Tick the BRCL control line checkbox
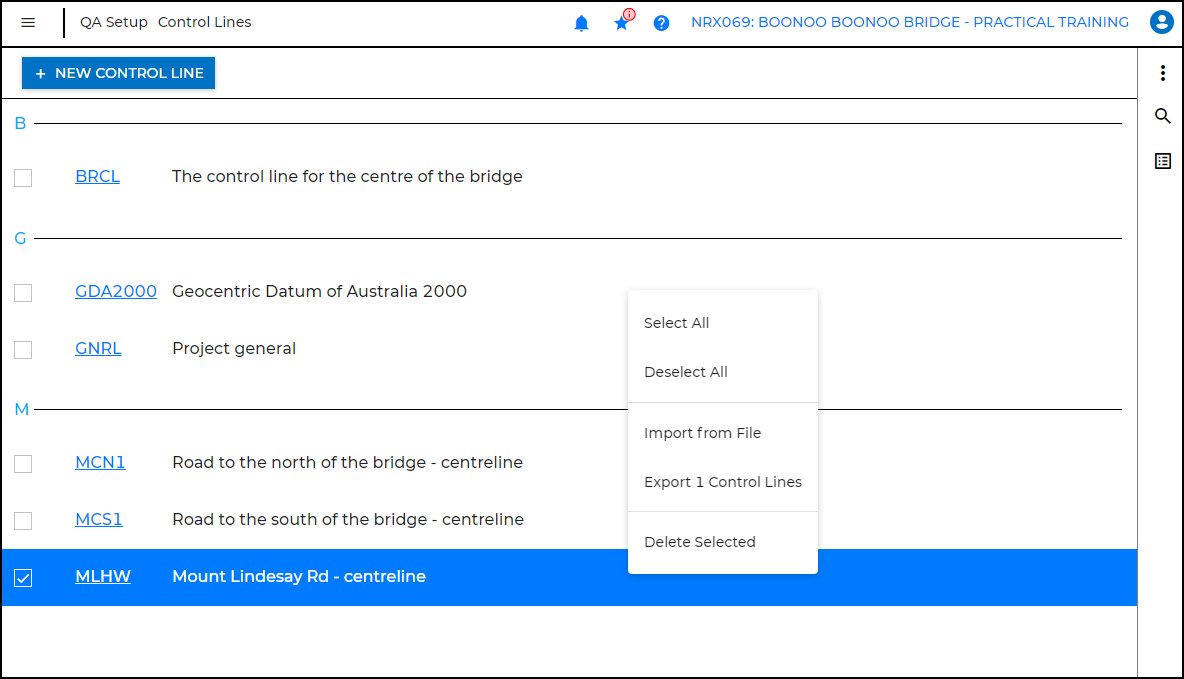1184x679 pixels. pyautogui.click(x=23, y=177)
